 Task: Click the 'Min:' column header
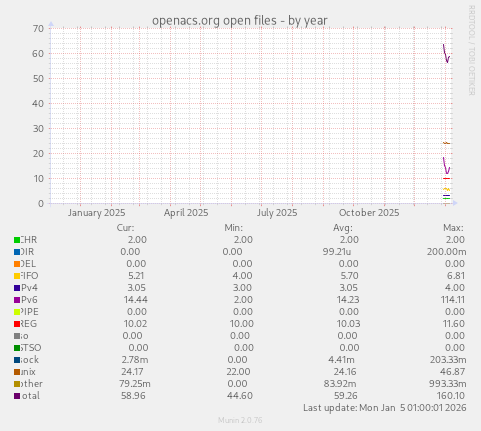[x=233, y=228]
